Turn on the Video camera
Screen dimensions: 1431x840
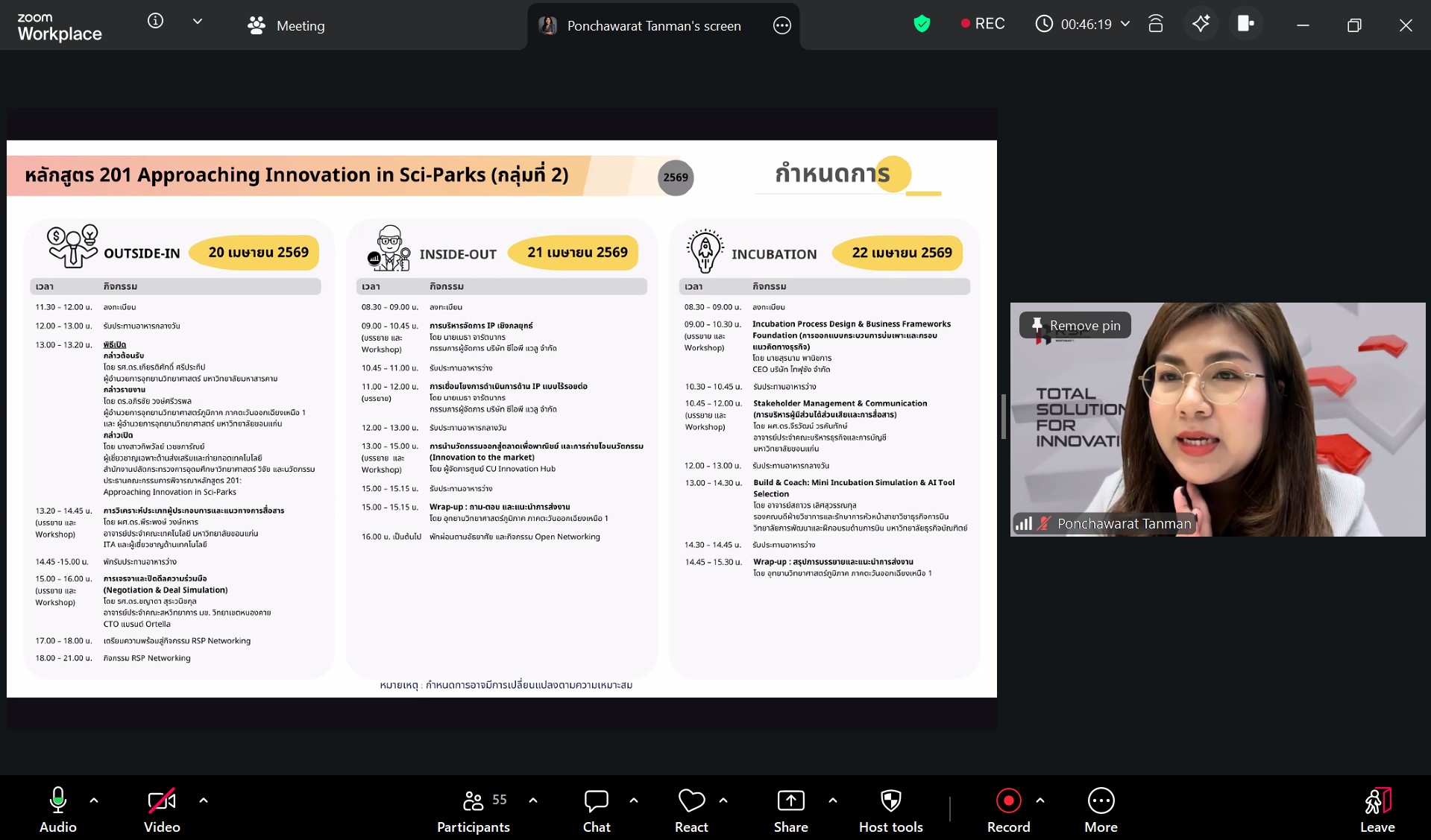[162, 809]
